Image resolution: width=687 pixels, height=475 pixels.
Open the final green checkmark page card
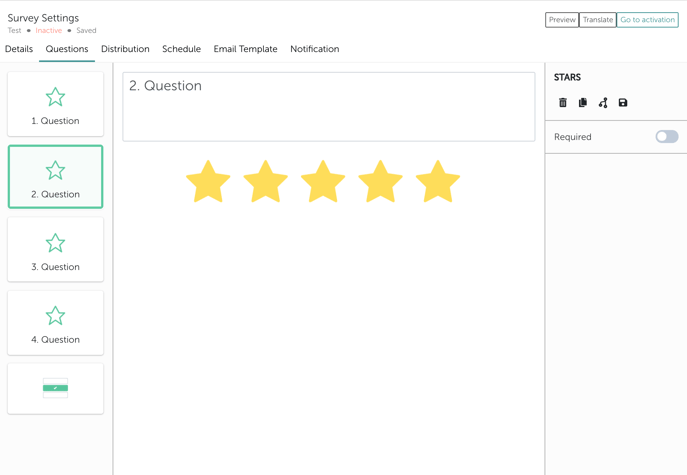(55, 388)
